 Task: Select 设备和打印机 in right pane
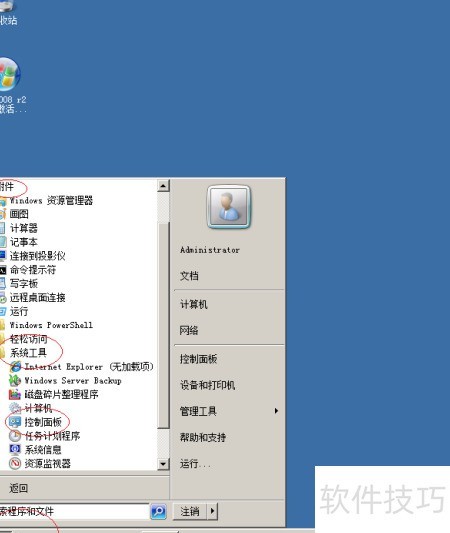click(x=207, y=385)
